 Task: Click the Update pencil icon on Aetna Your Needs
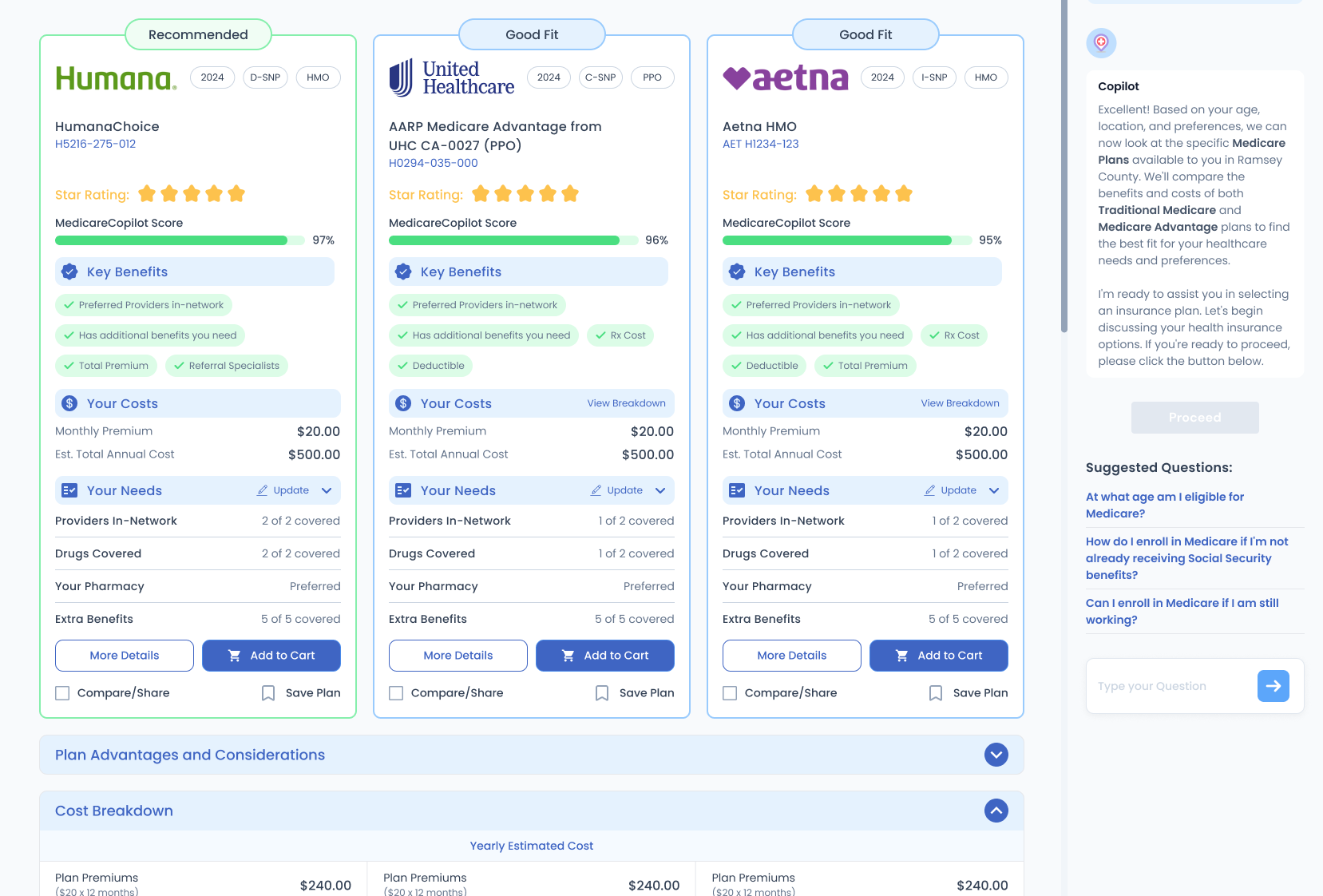pos(929,490)
